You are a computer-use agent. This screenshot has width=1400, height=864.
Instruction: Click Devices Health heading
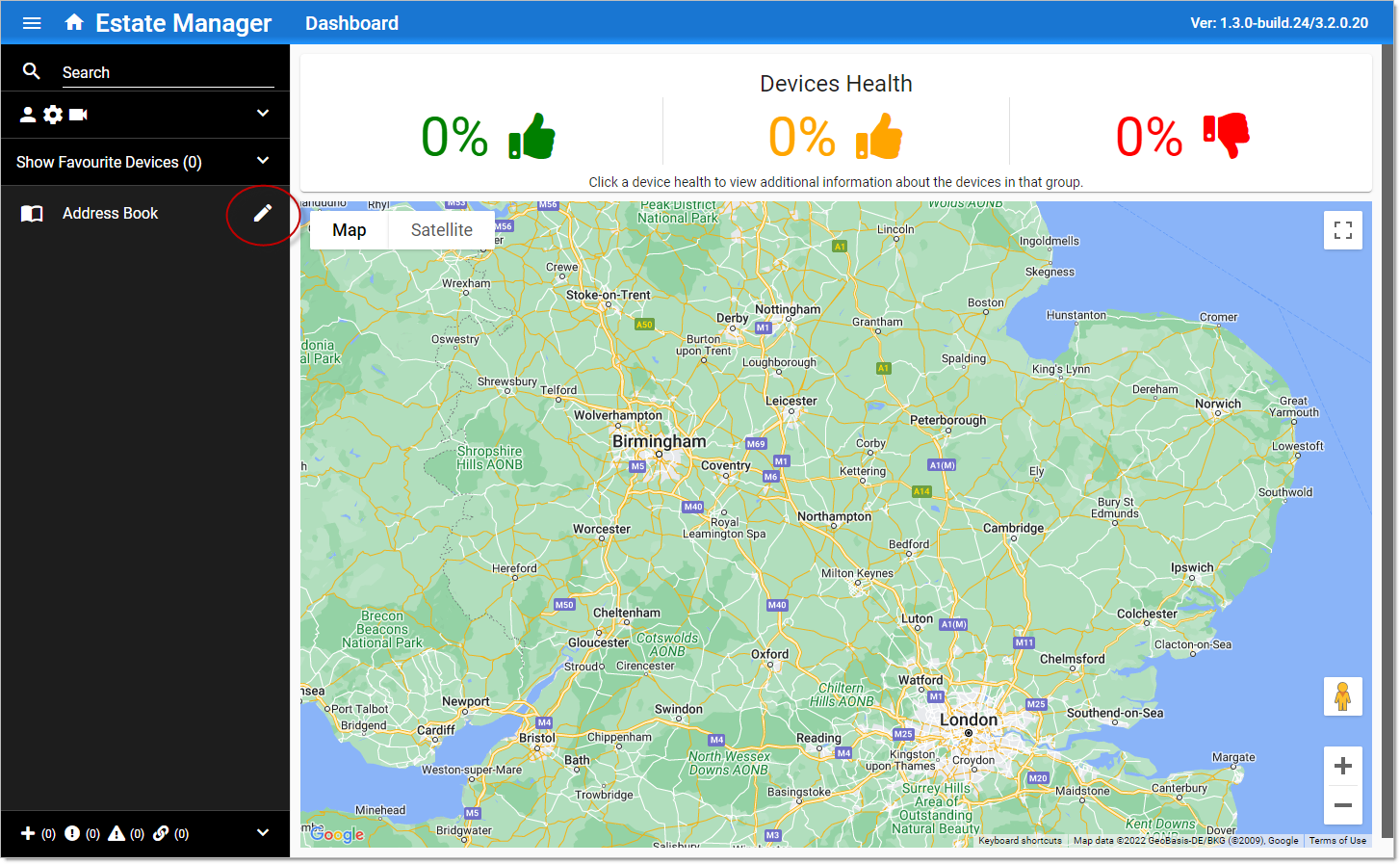coord(836,84)
